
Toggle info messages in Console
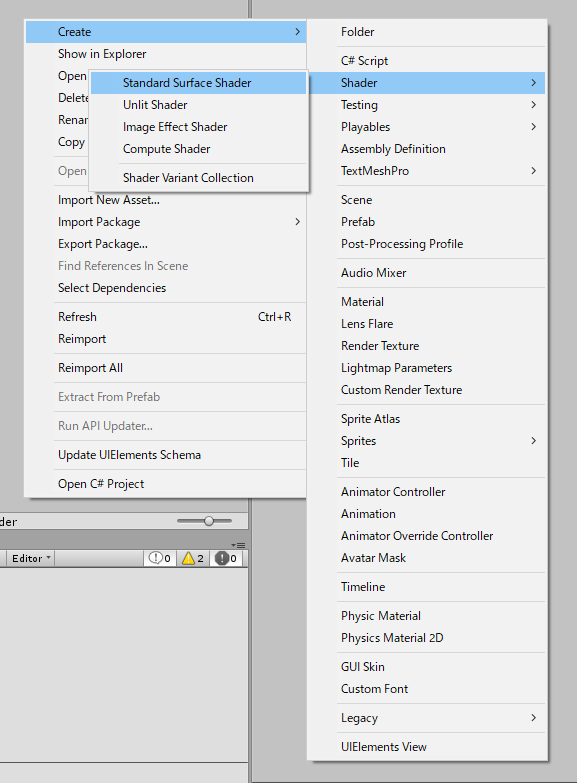160,558
